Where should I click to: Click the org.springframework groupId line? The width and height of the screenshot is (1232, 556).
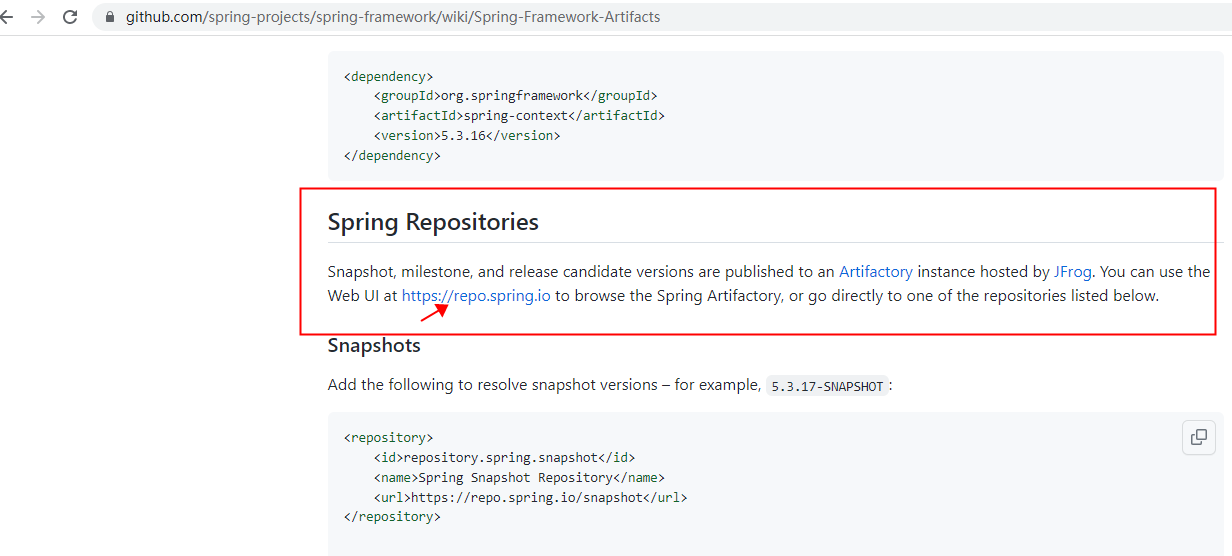pyautogui.click(x=516, y=96)
